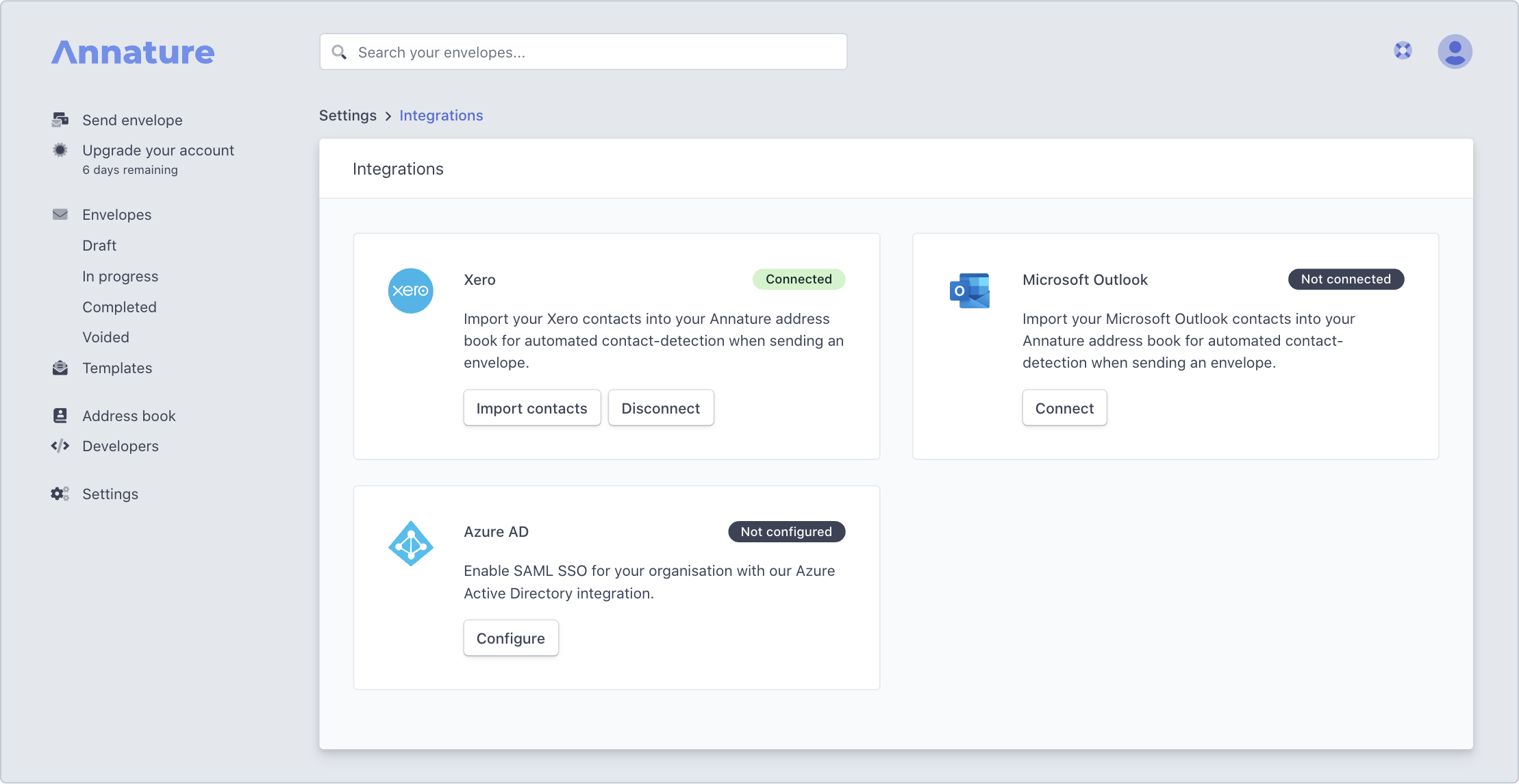Select the Voided envelopes view
This screenshot has width=1519, height=784.
105,337
